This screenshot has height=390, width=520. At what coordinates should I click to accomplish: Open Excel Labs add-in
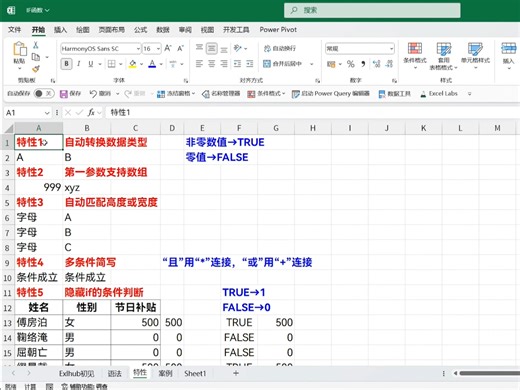pos(439,94)
